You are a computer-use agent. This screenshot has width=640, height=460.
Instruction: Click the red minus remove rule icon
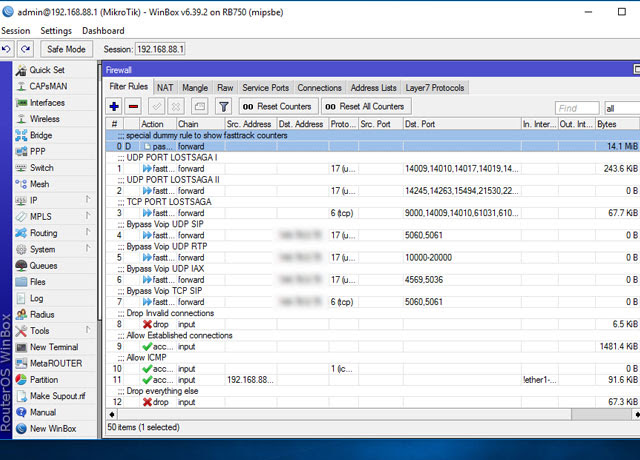pos(133,107)
